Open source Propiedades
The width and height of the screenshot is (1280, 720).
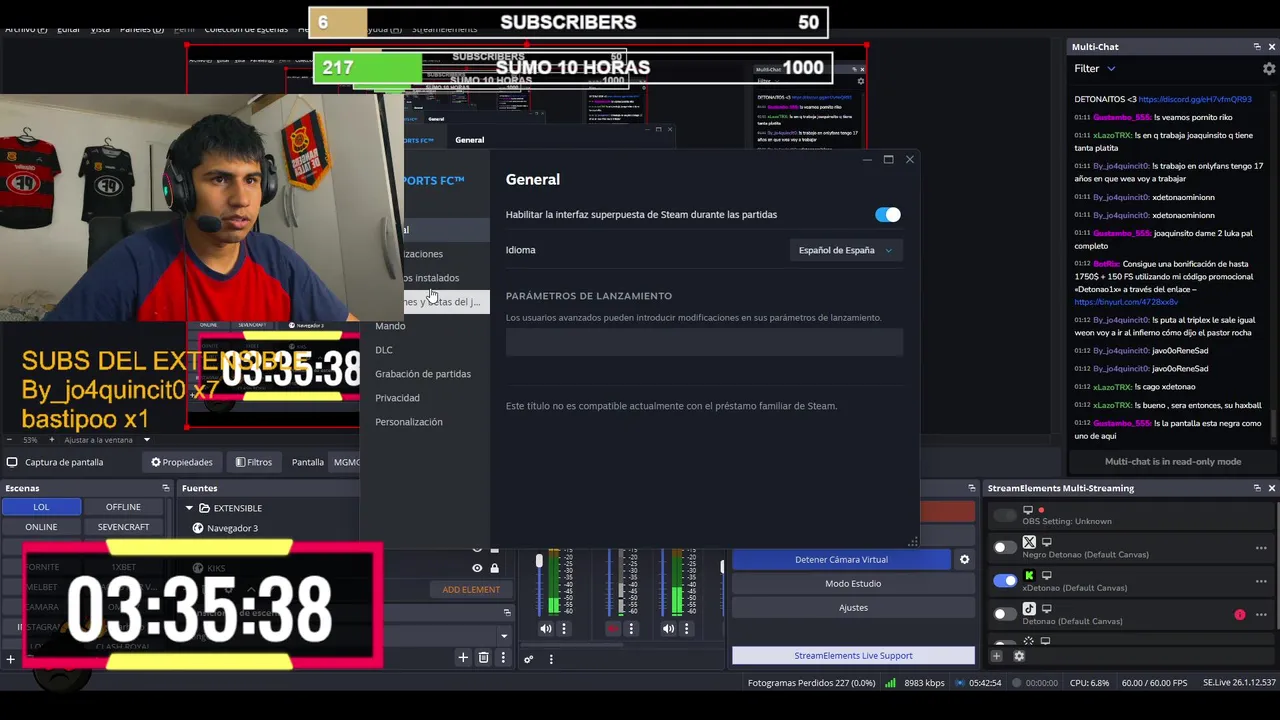tap(181, 462)
